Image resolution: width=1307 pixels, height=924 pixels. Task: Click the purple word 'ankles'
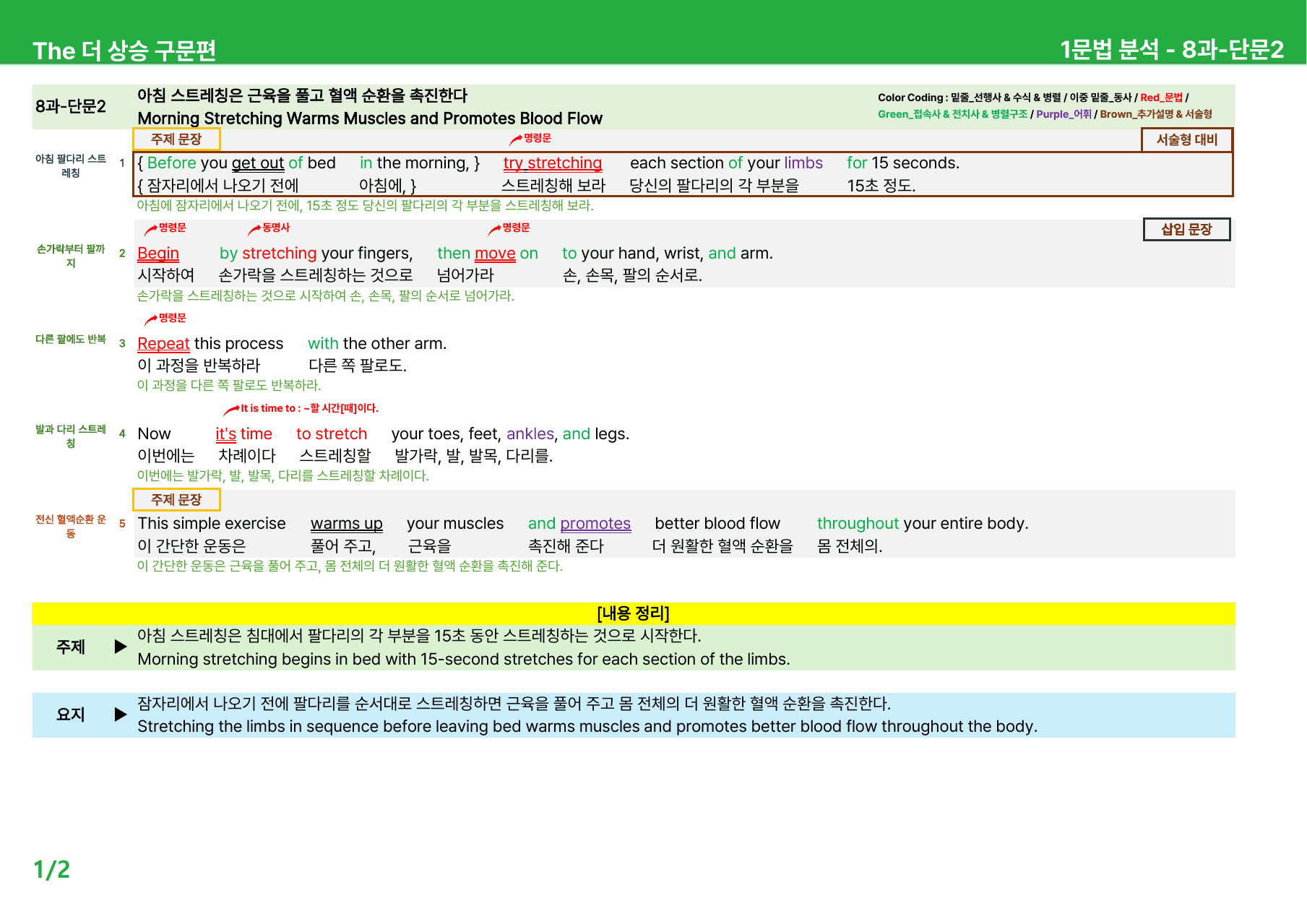click(x=530, y=434)
